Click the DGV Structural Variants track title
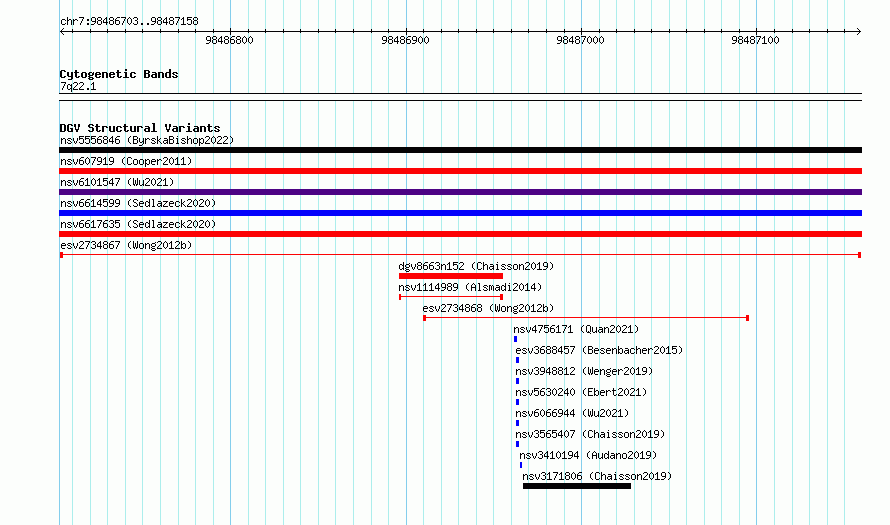The width and height of the screenshot is (890, 525). (x=140, y=128)
